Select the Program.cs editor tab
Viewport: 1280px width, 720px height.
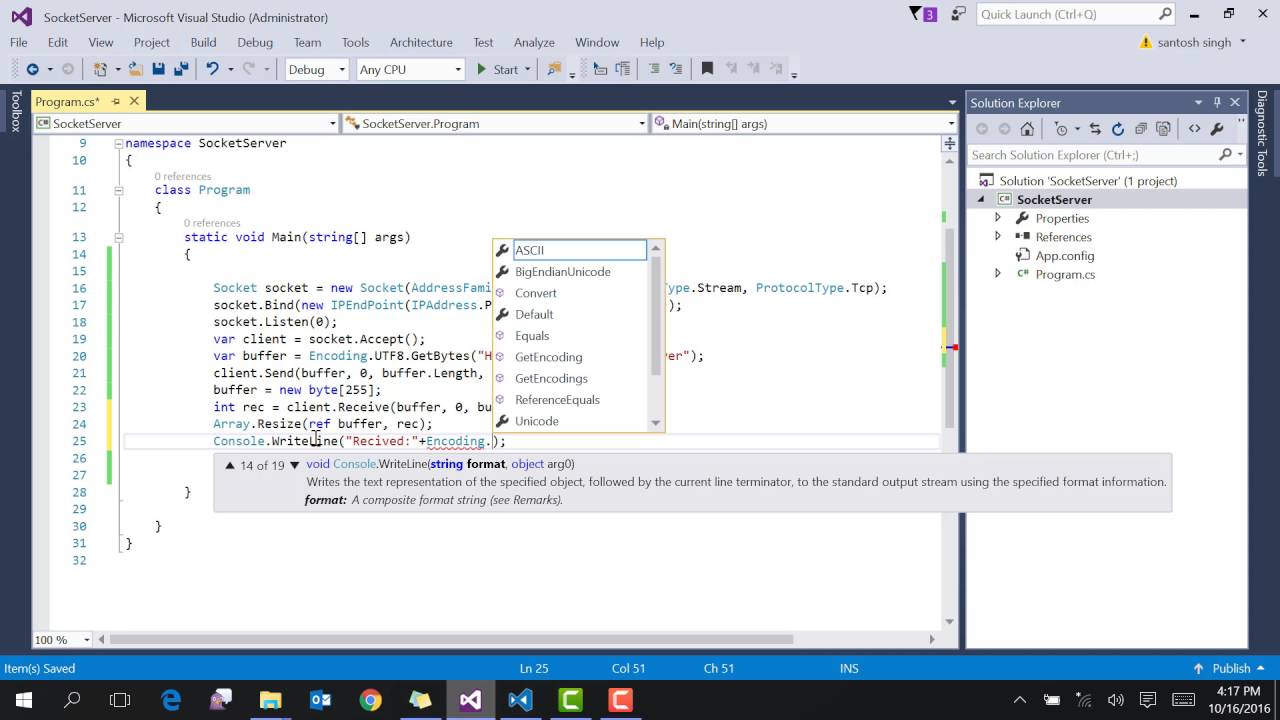point(68,101)
